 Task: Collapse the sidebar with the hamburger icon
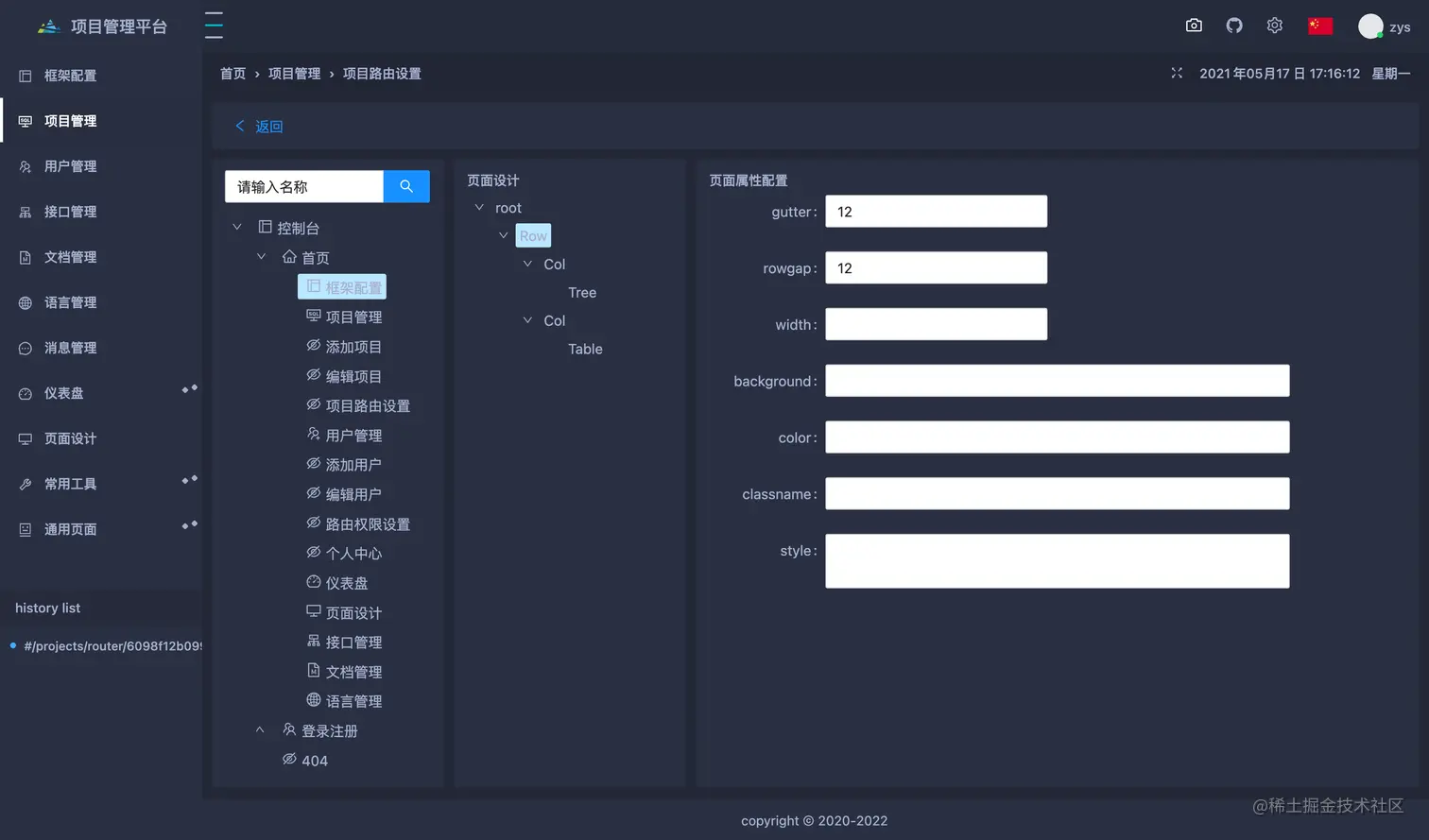pyautogui.click(x=215, y=26)
